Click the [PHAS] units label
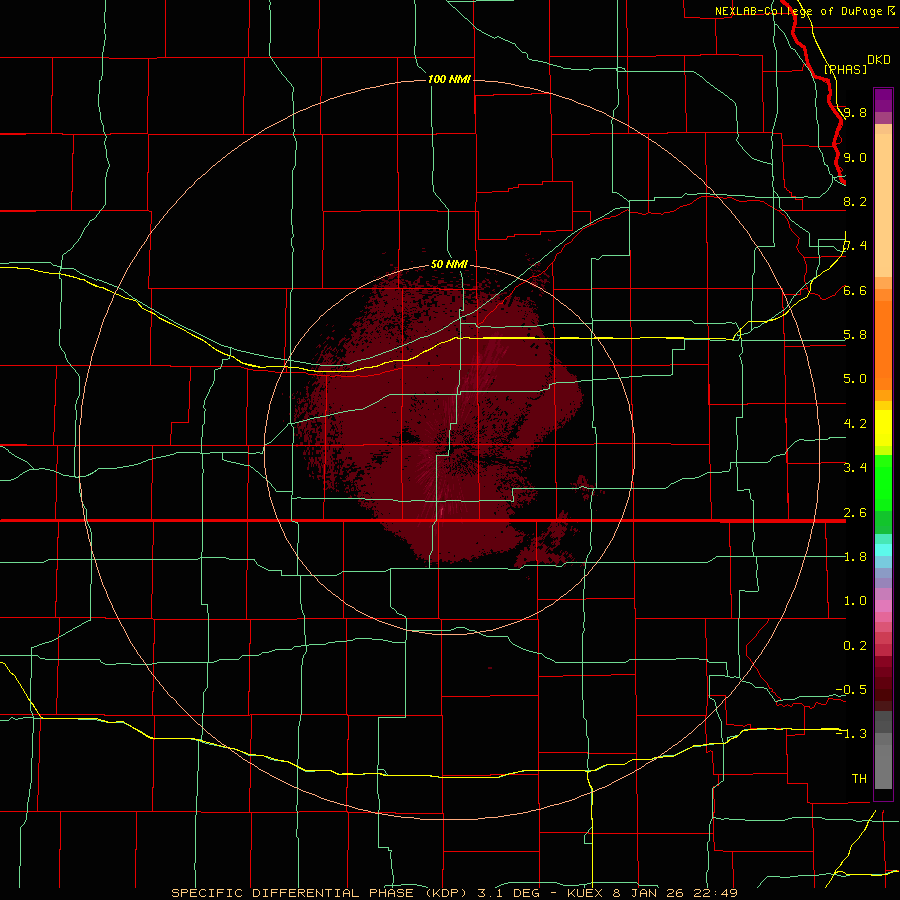900x900 pixels. coord(845,69)
